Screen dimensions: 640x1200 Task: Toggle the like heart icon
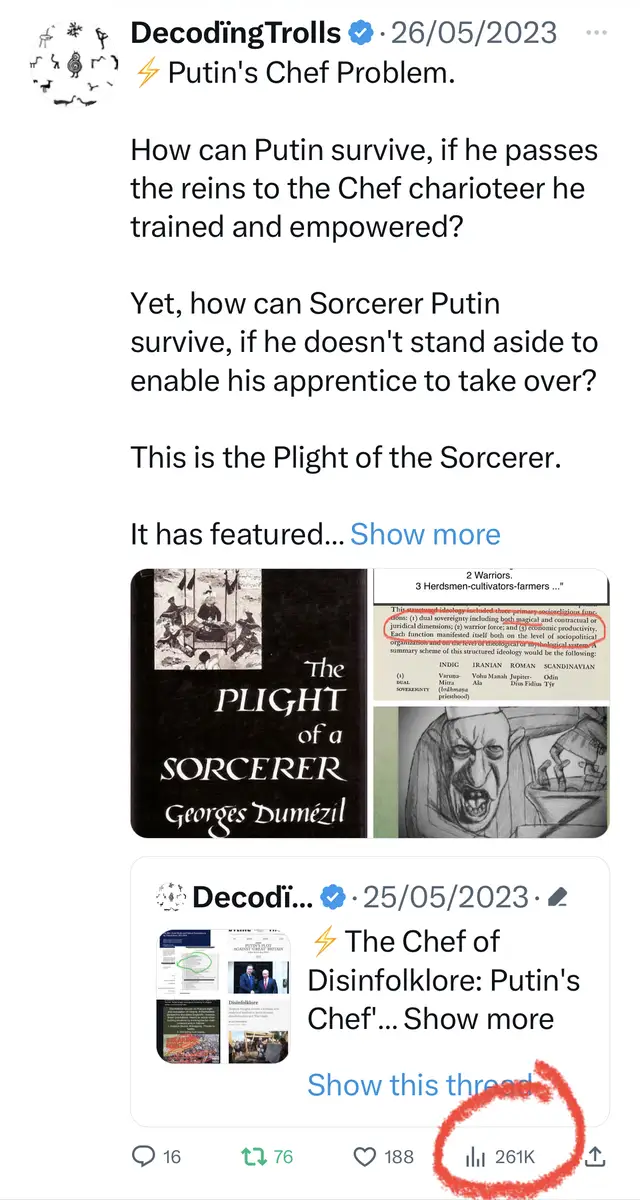pos(366,1156)
